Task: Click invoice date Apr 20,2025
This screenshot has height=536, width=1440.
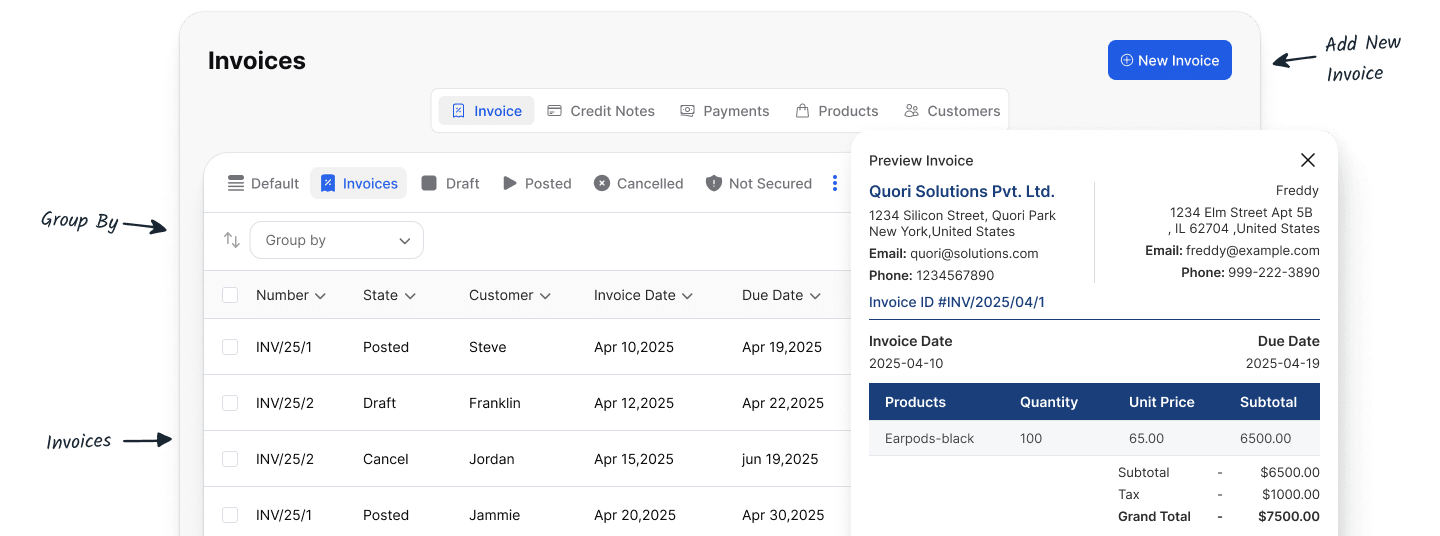Action: pos(635,515)
